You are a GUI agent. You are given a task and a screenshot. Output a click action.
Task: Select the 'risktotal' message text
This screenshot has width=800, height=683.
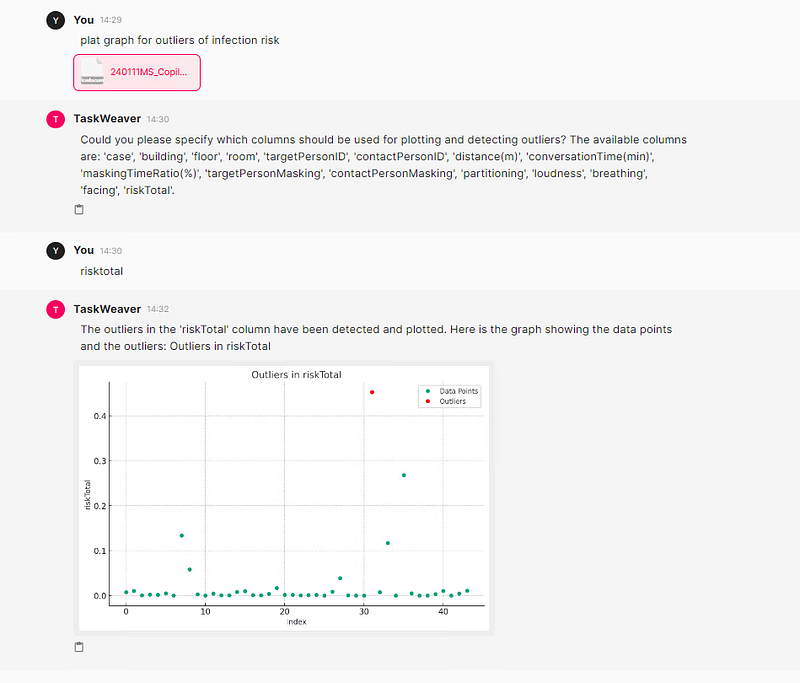pos(102,271)
